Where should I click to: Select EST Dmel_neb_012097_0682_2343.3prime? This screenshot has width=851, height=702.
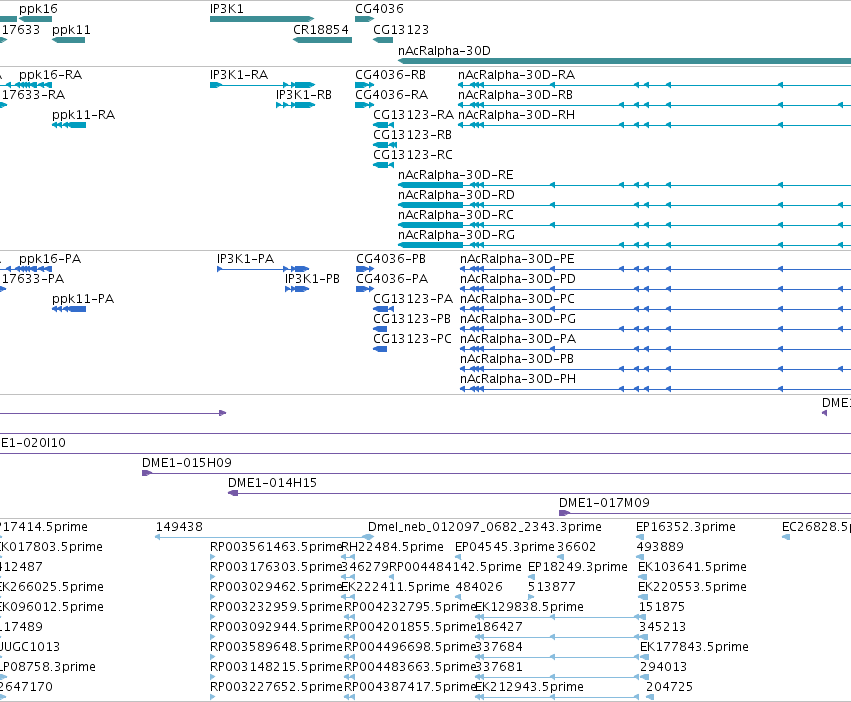[485, 527]
